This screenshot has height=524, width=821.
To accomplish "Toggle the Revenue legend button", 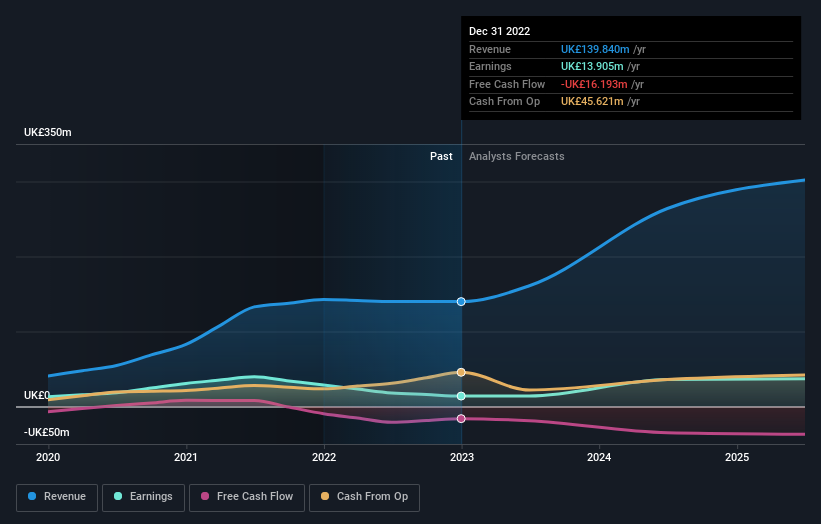I will tap(57, 497).
